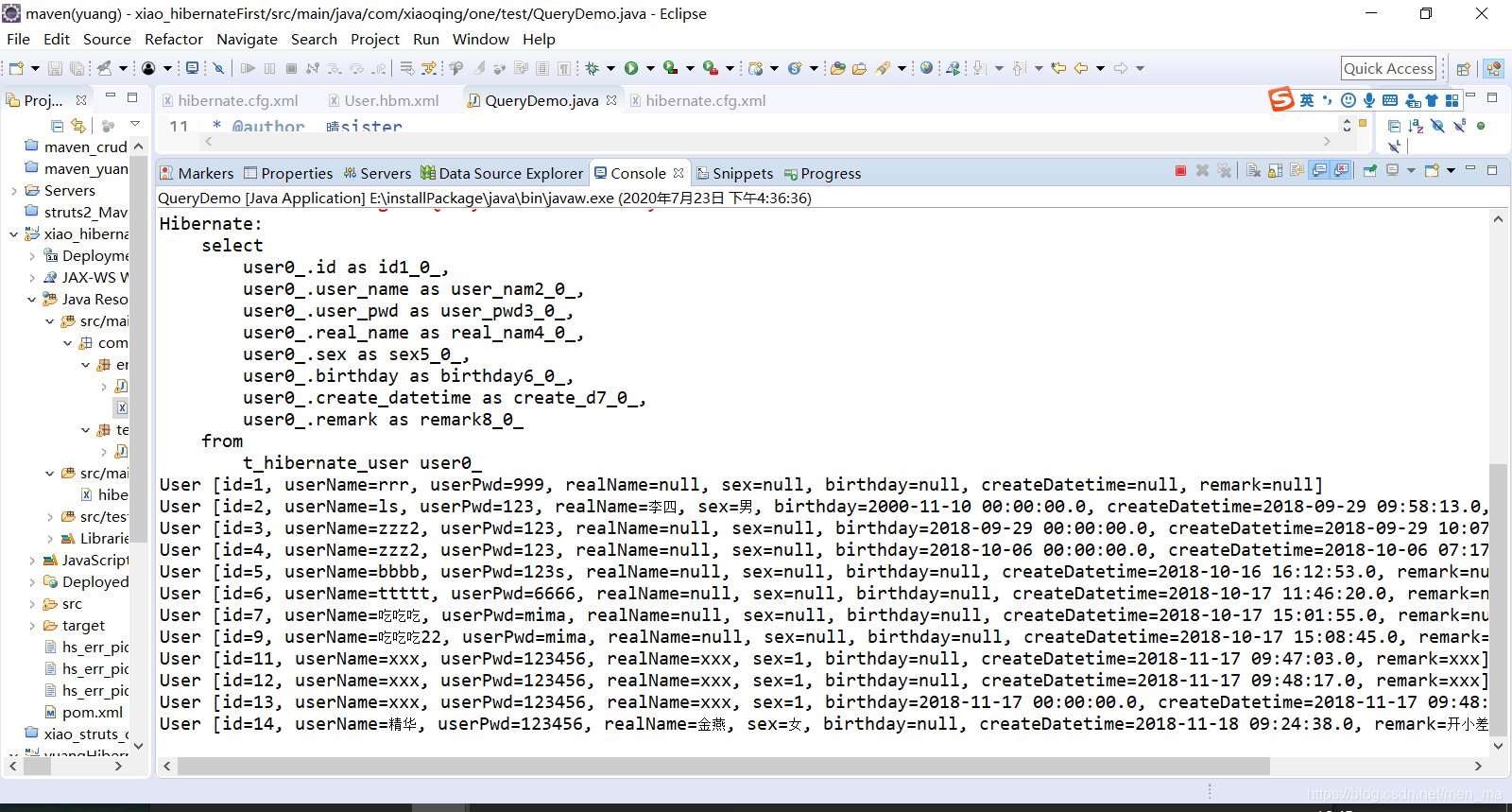Click Sogou IME microphone icon
The width and height of the screenshot is (1512, 812).
pos(1369,100)
